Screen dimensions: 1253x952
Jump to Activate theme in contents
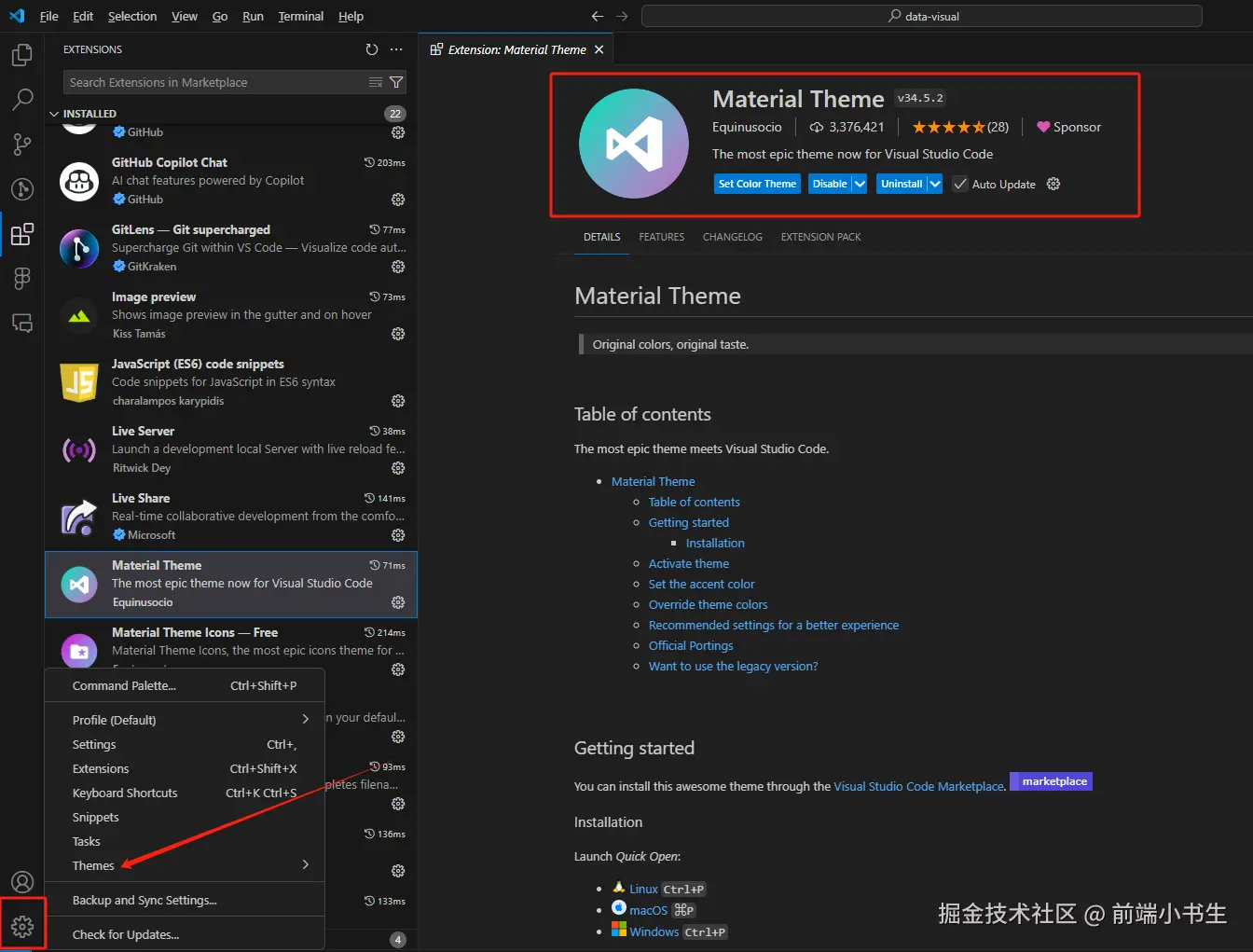(689, 563)
